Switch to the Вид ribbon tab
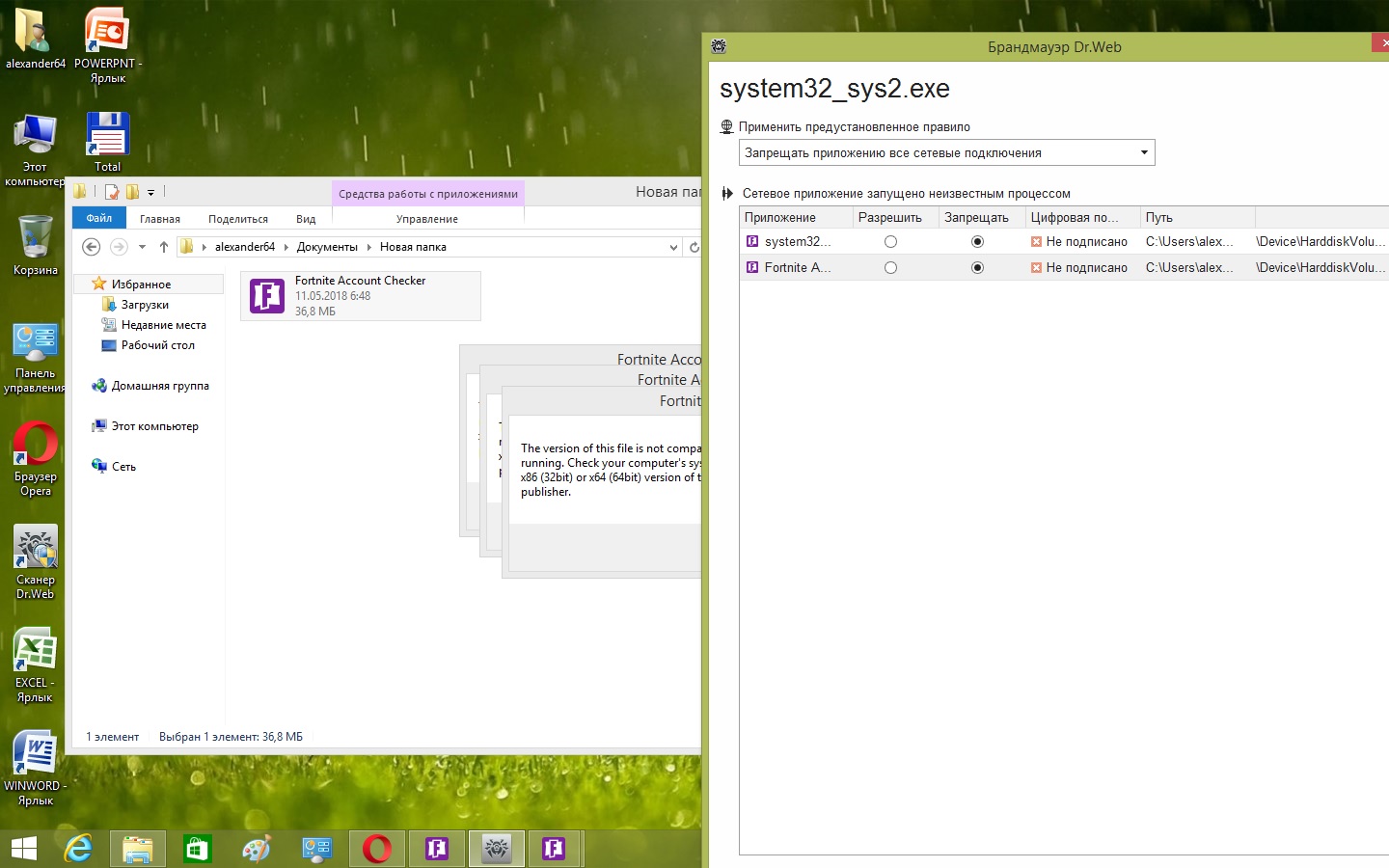Screen dimensions: 1389x868 (306, 219)
